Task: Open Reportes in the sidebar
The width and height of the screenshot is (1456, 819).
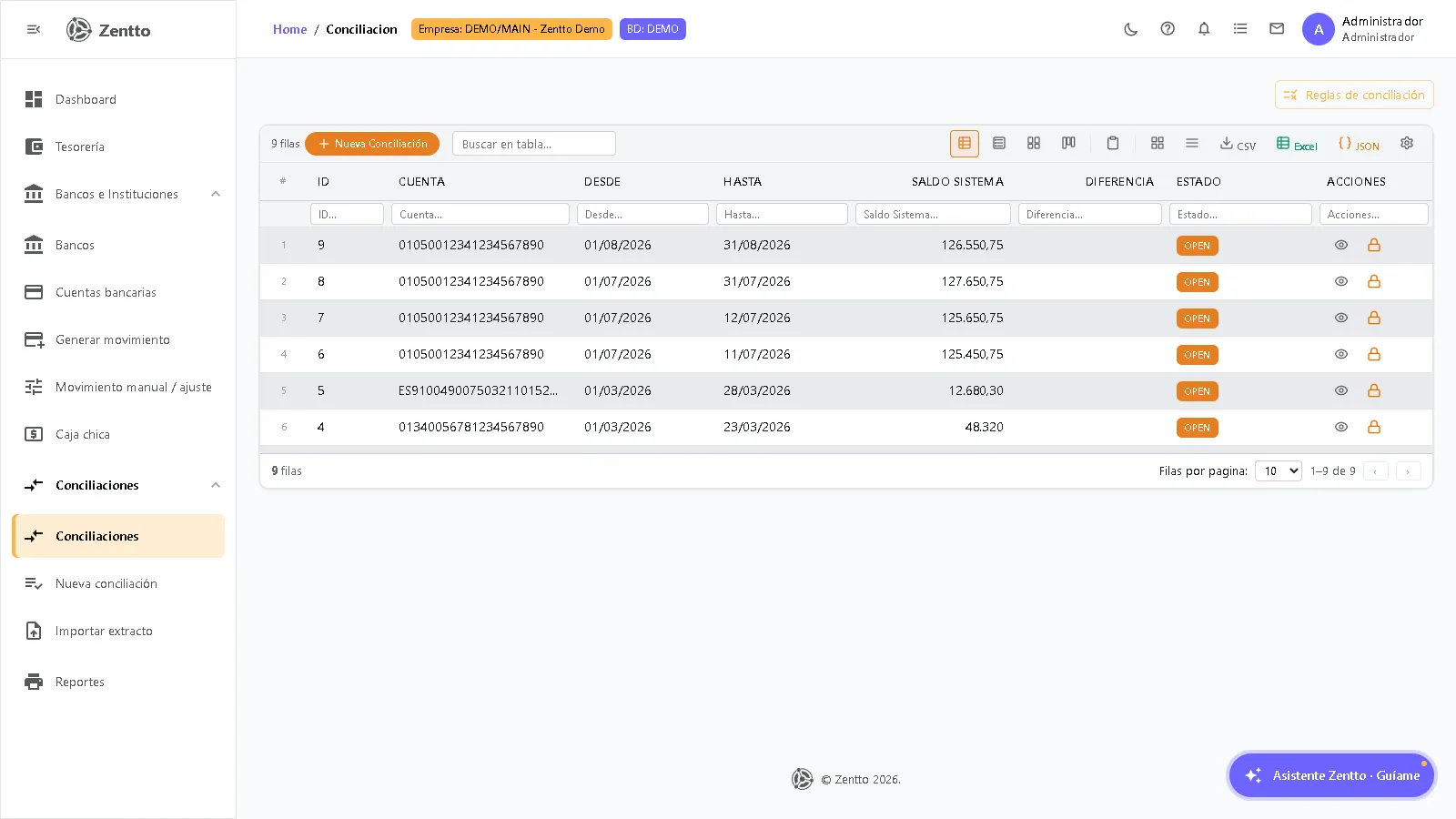Action: point(118,682)
